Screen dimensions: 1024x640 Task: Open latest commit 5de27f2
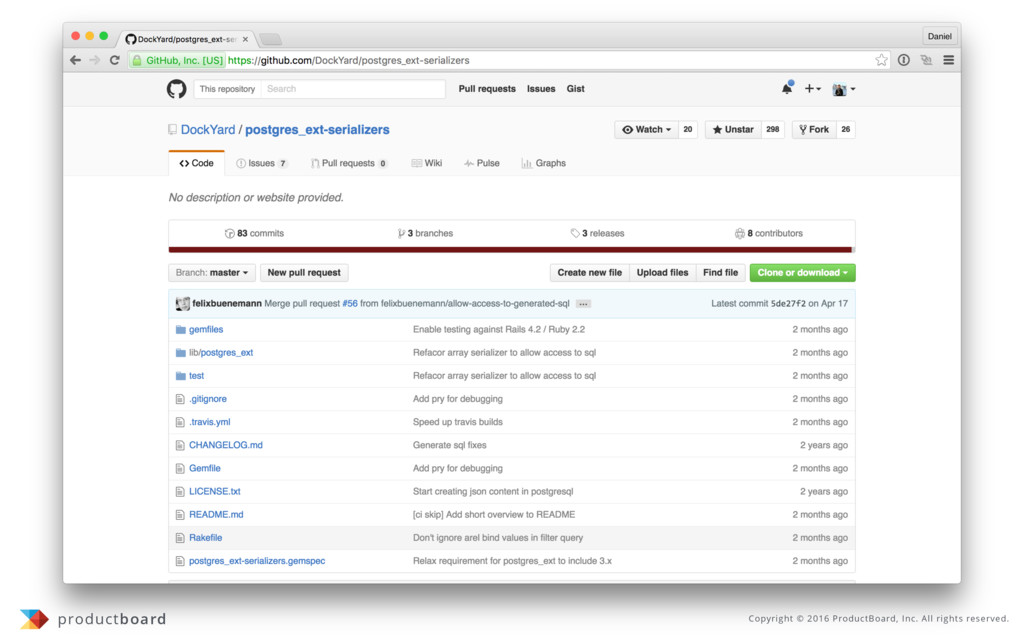coord(788,304)
